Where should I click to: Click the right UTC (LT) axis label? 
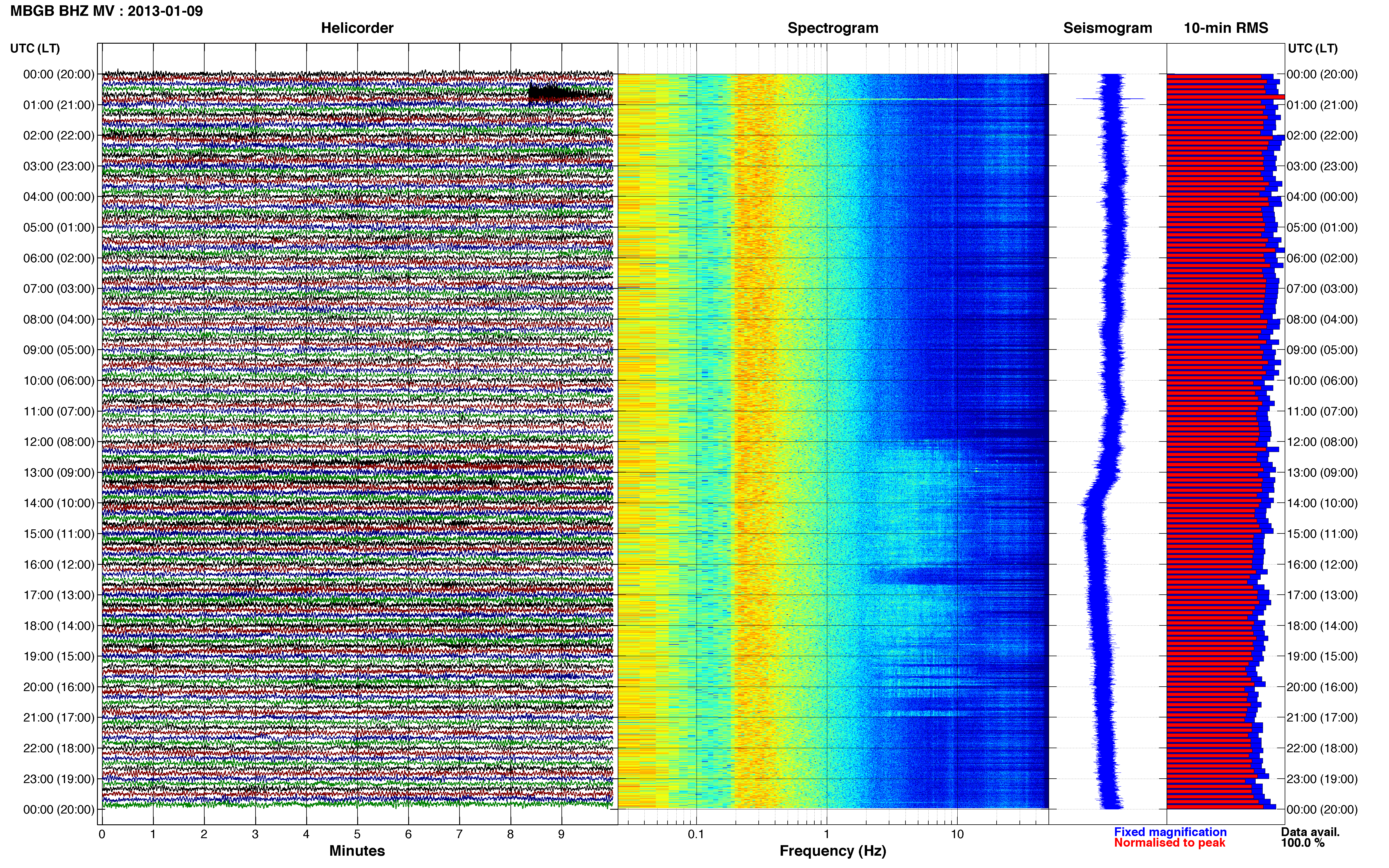pyautogui.click(x=1313, y=48)
